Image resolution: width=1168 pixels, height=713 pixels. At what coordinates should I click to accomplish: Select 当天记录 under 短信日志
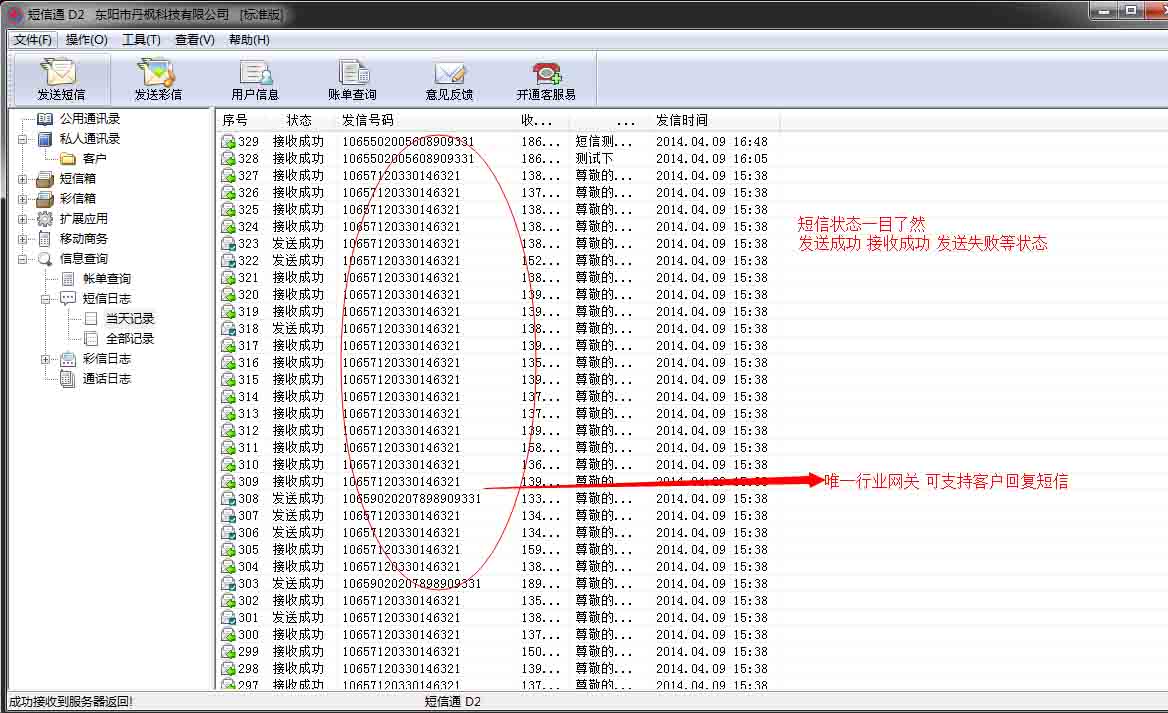coord(128,318)
